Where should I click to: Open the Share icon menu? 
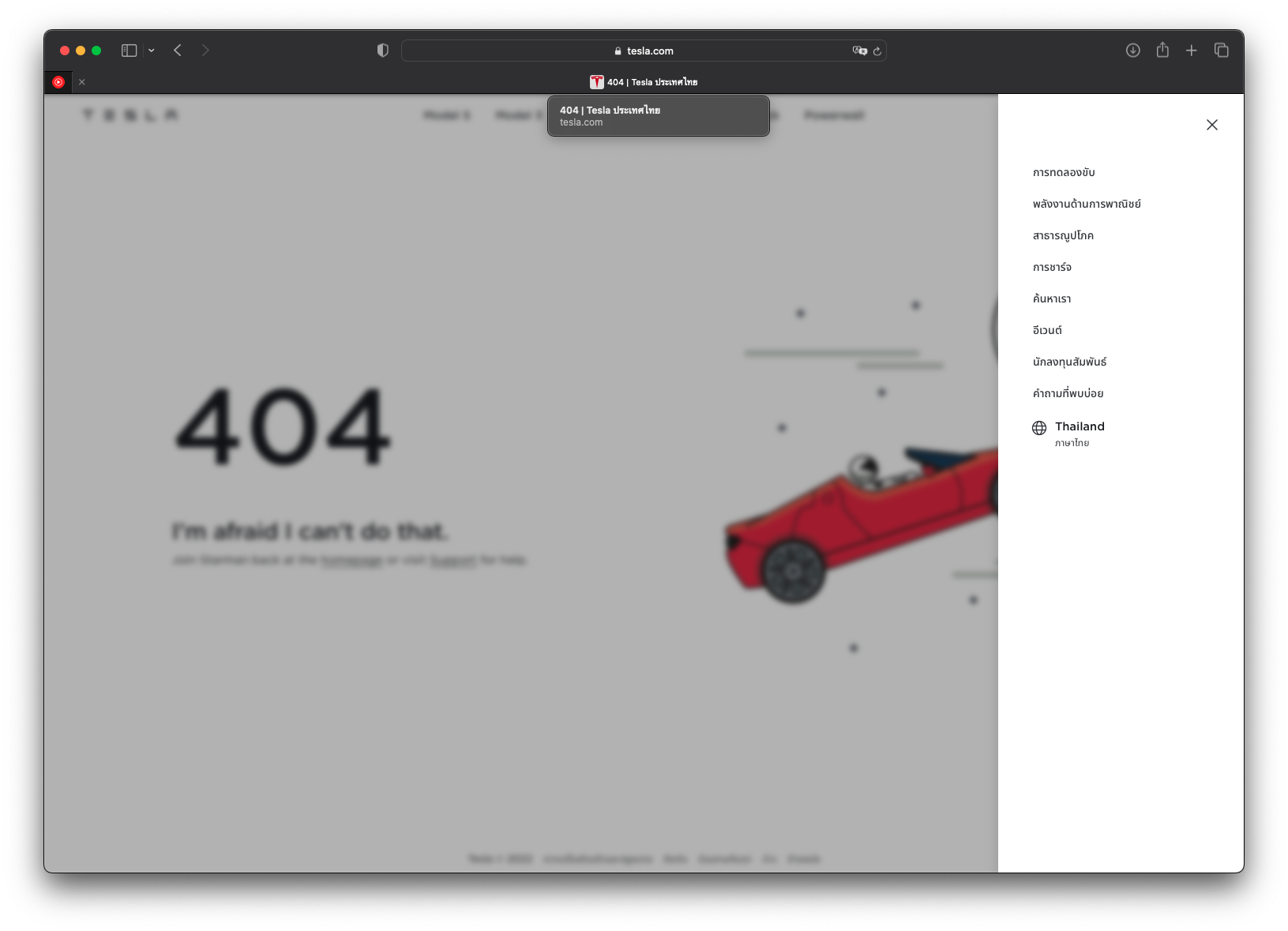(x=1162, y=51)
